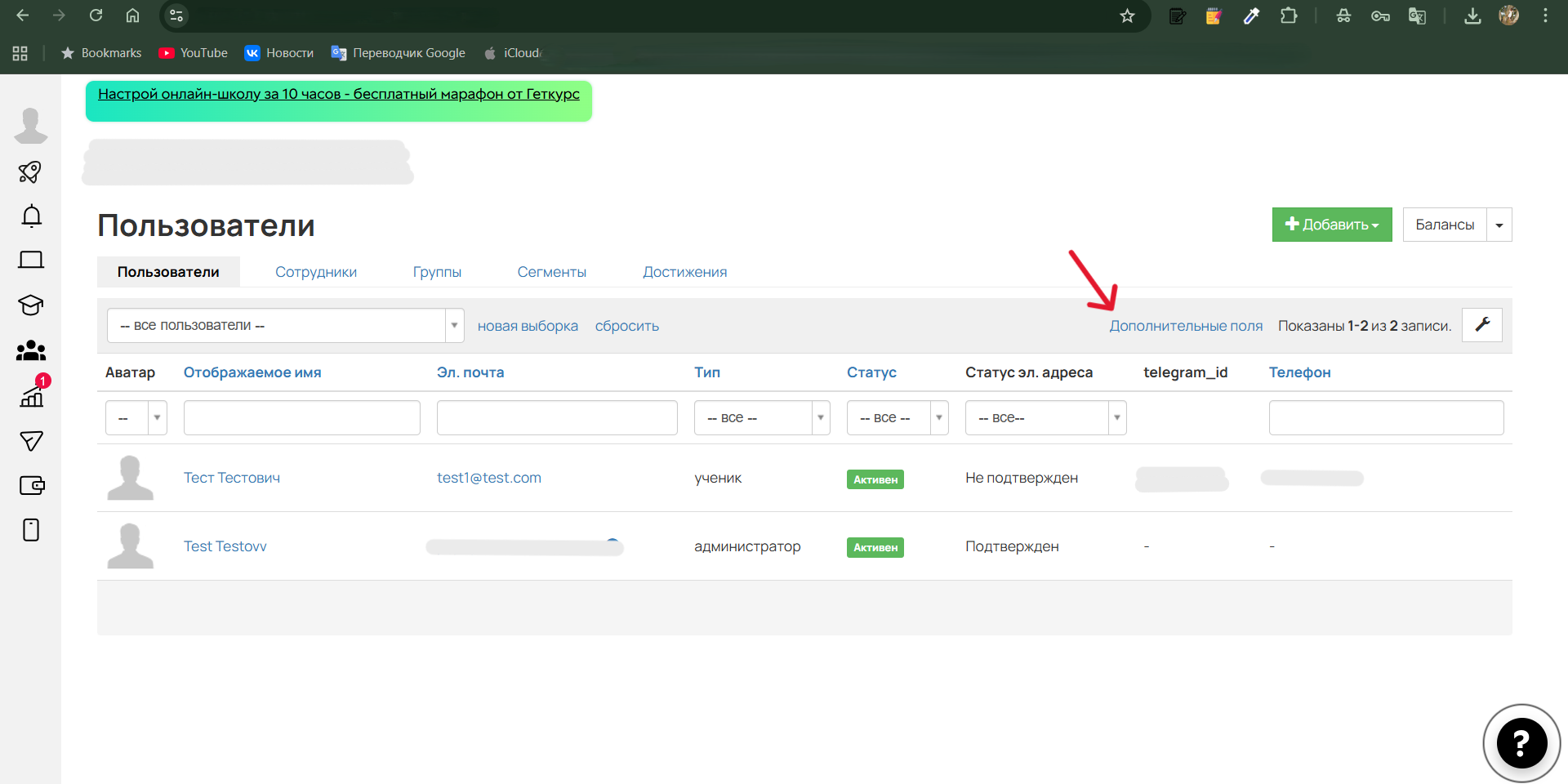1568x784 pixels.
Task: Open the analytics chart icon with badge
Action: pos(32,396)
